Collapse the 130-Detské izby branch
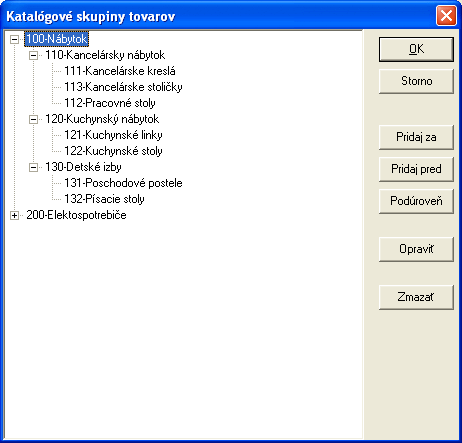This screenshot has width=462, height=443. (33, 167)
